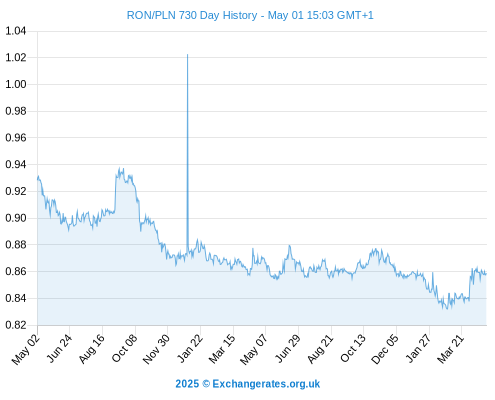Click the Aug 16 x-axis date label
Viewport: 495px width, 400px height.
(x=91, y=348)
